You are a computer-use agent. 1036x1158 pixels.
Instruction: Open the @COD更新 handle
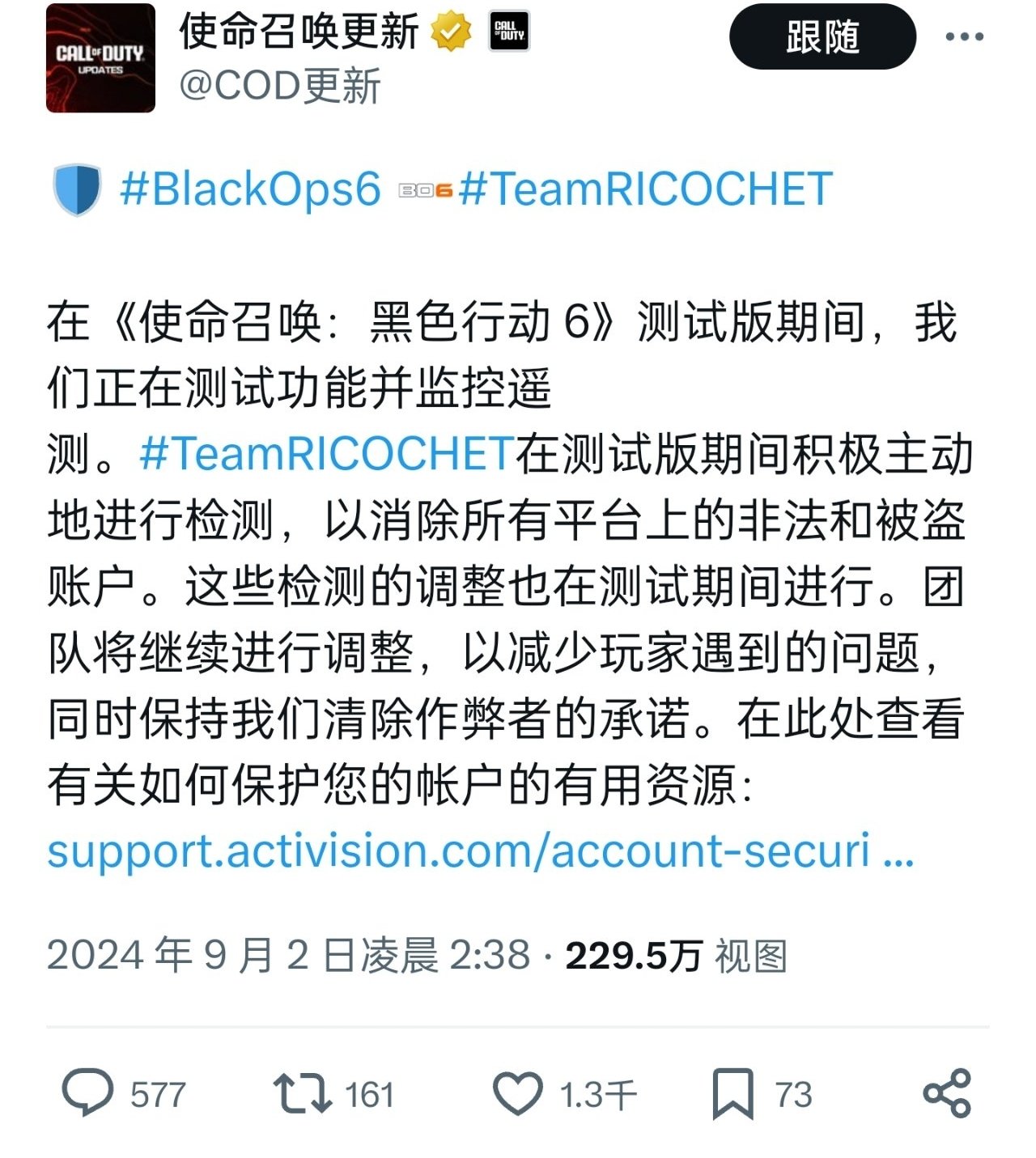280,86
